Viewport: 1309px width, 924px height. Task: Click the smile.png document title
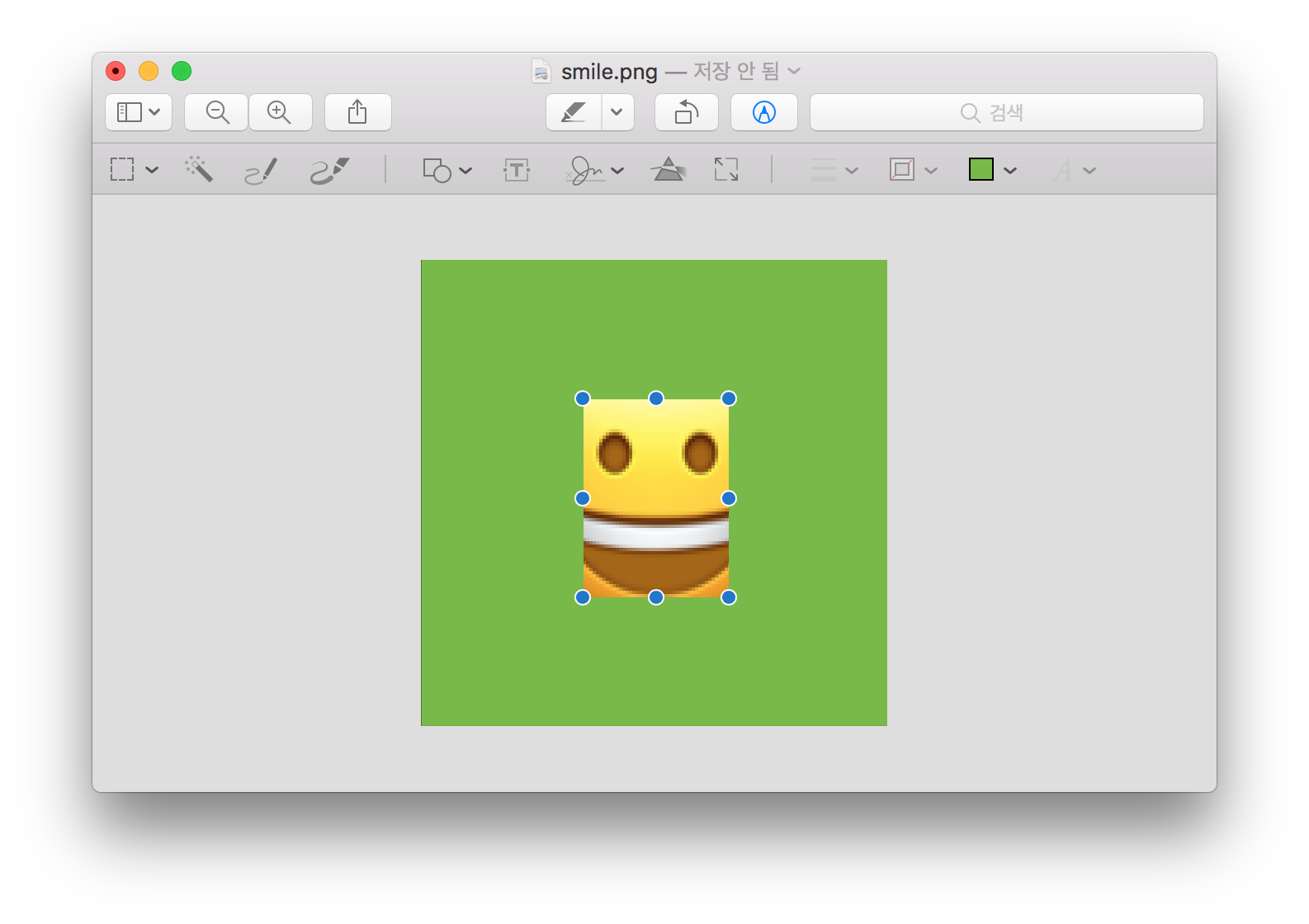pyautogui.click(x=609, y=72)
